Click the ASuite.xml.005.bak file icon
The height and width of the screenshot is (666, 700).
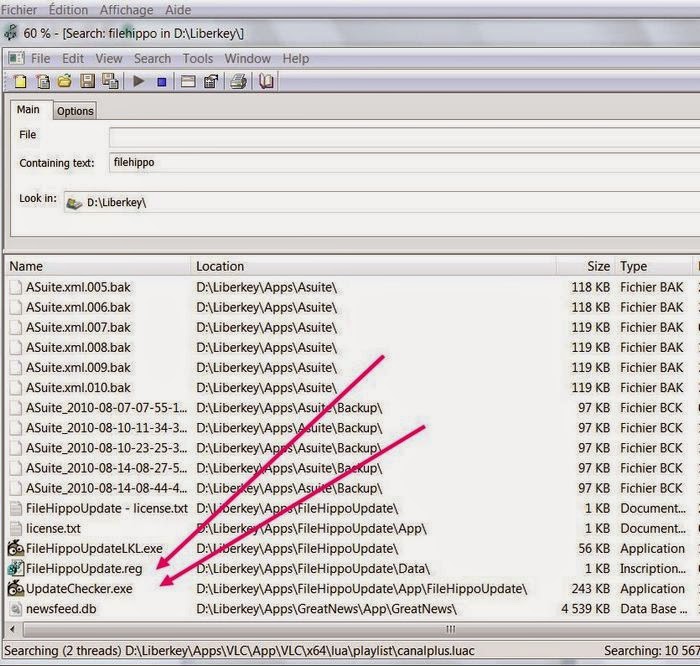point(16,287)
